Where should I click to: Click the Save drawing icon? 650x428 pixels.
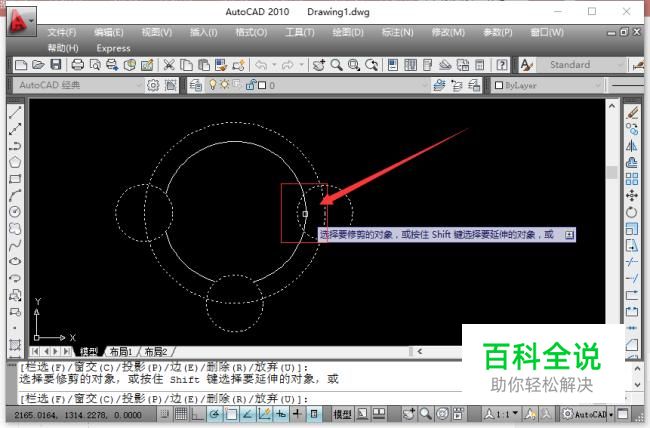[56, 65]
